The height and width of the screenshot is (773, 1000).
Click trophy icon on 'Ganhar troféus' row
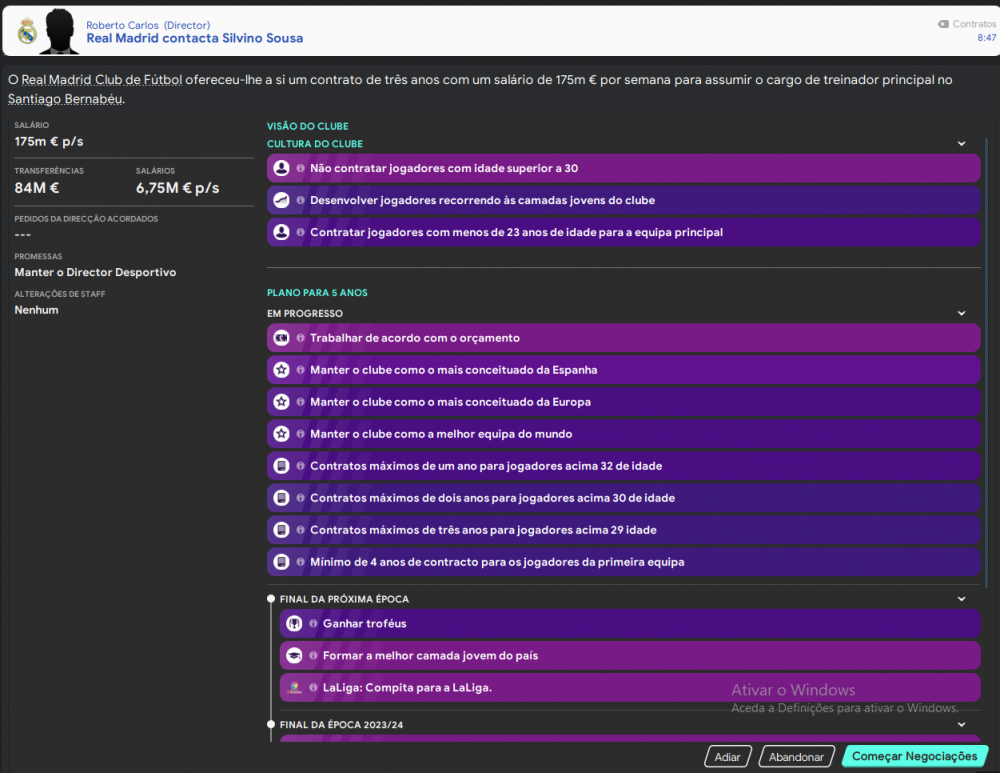(x=294, y=624)
